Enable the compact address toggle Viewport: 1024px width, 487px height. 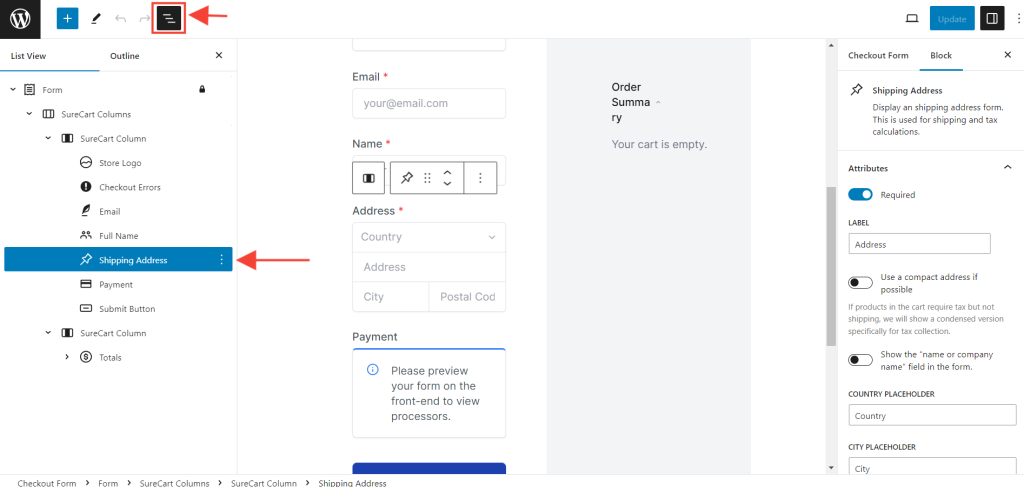click(860, 283)
